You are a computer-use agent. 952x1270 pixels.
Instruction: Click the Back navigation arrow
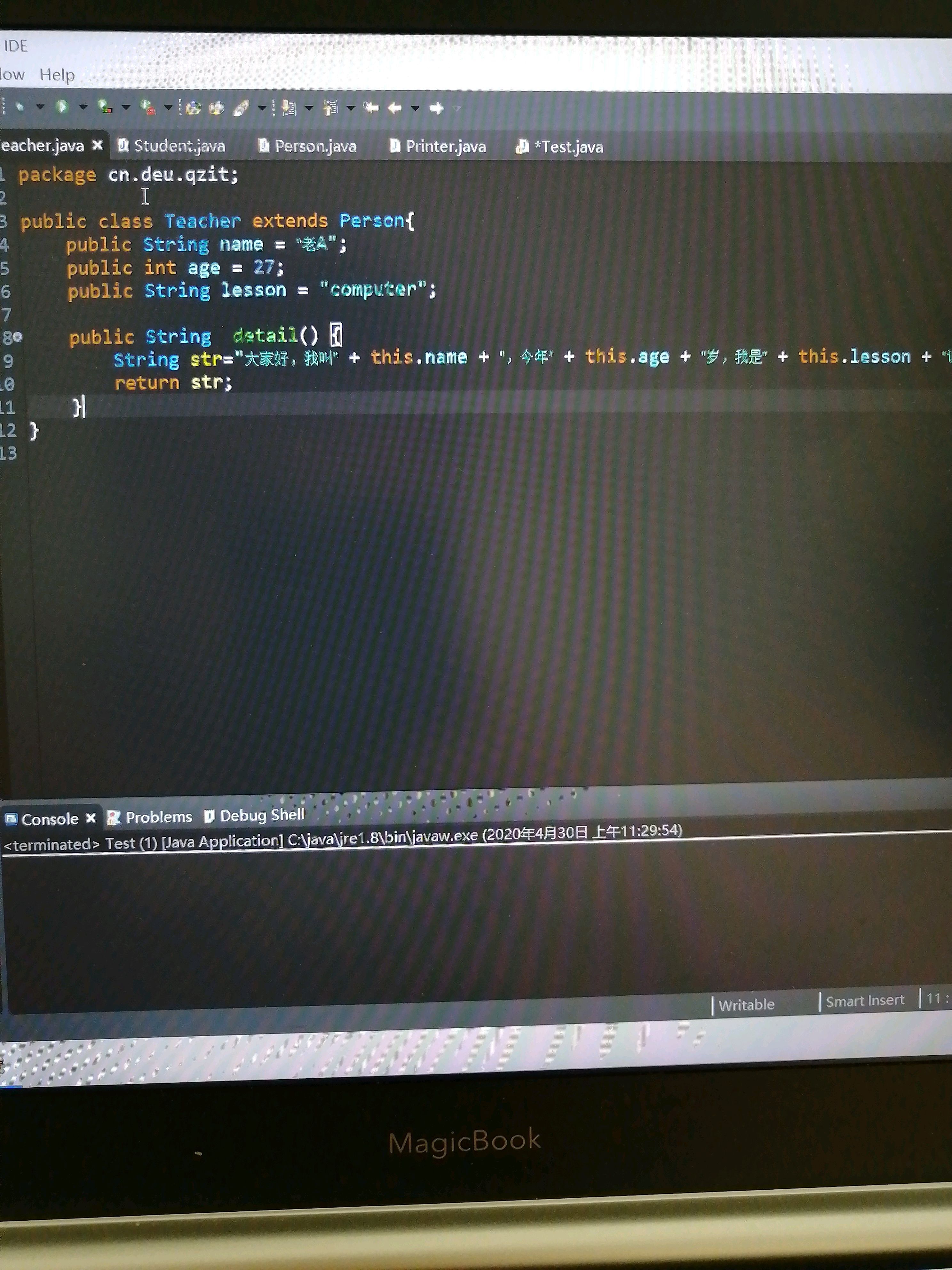395,108
